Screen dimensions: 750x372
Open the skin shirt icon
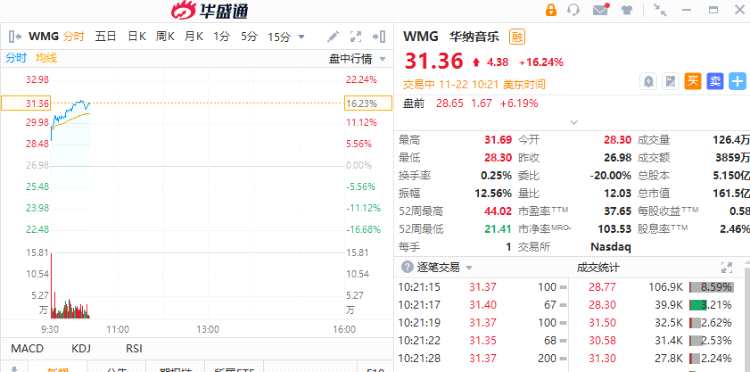click(627, 10)
